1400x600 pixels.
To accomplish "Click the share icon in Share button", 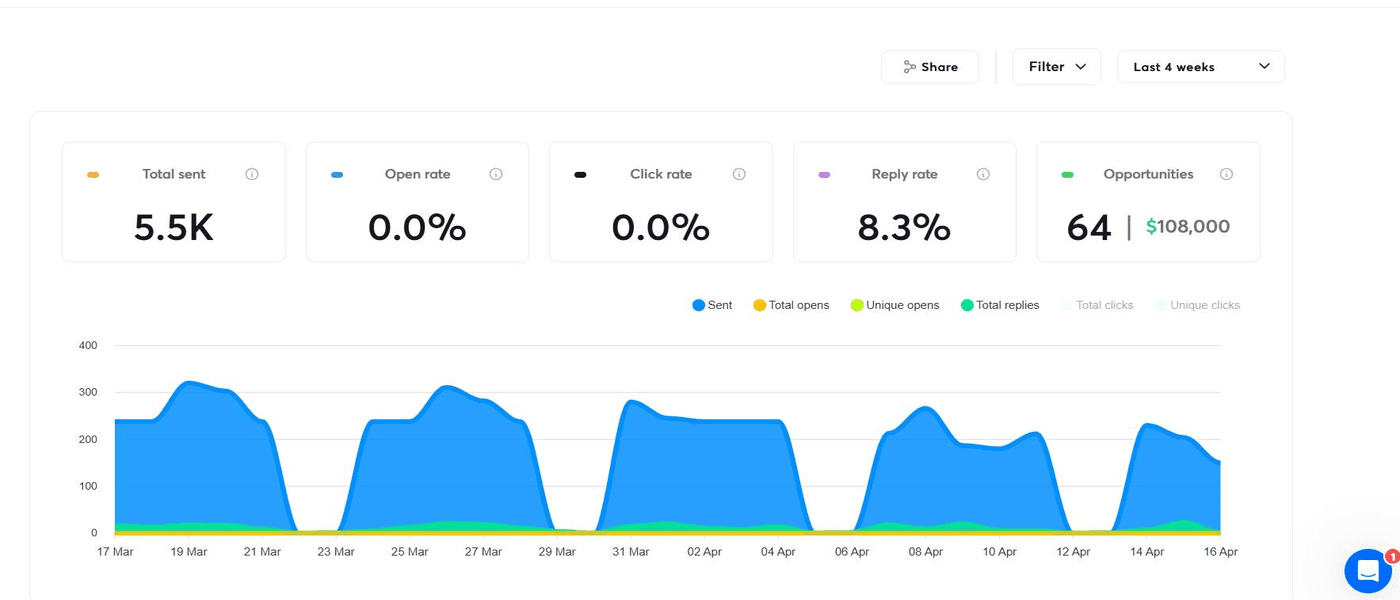I will (909, 67).
